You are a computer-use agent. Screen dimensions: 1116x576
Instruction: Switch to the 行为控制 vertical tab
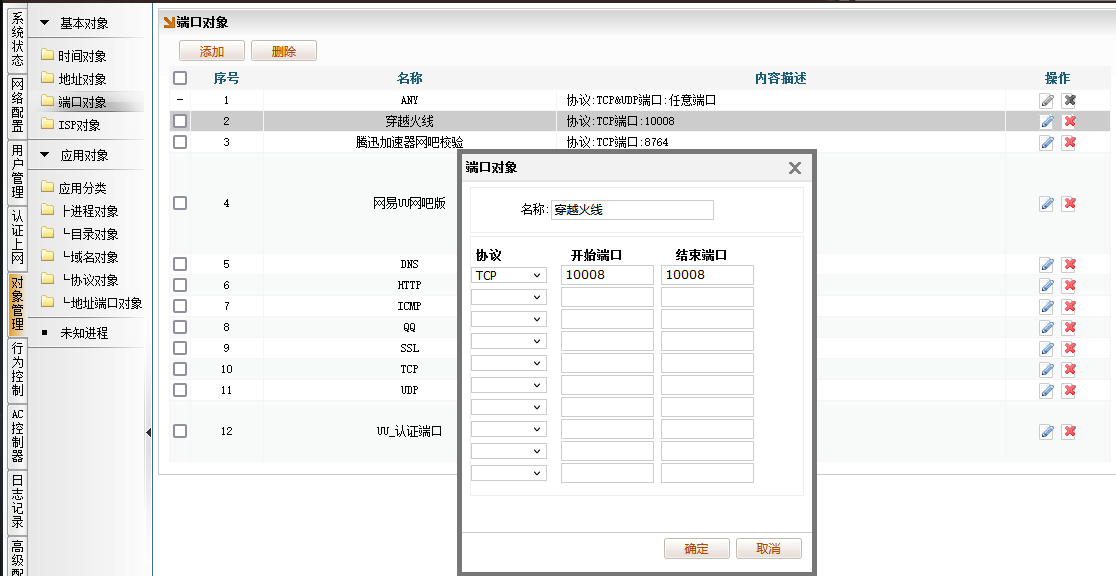coord(17,369)
